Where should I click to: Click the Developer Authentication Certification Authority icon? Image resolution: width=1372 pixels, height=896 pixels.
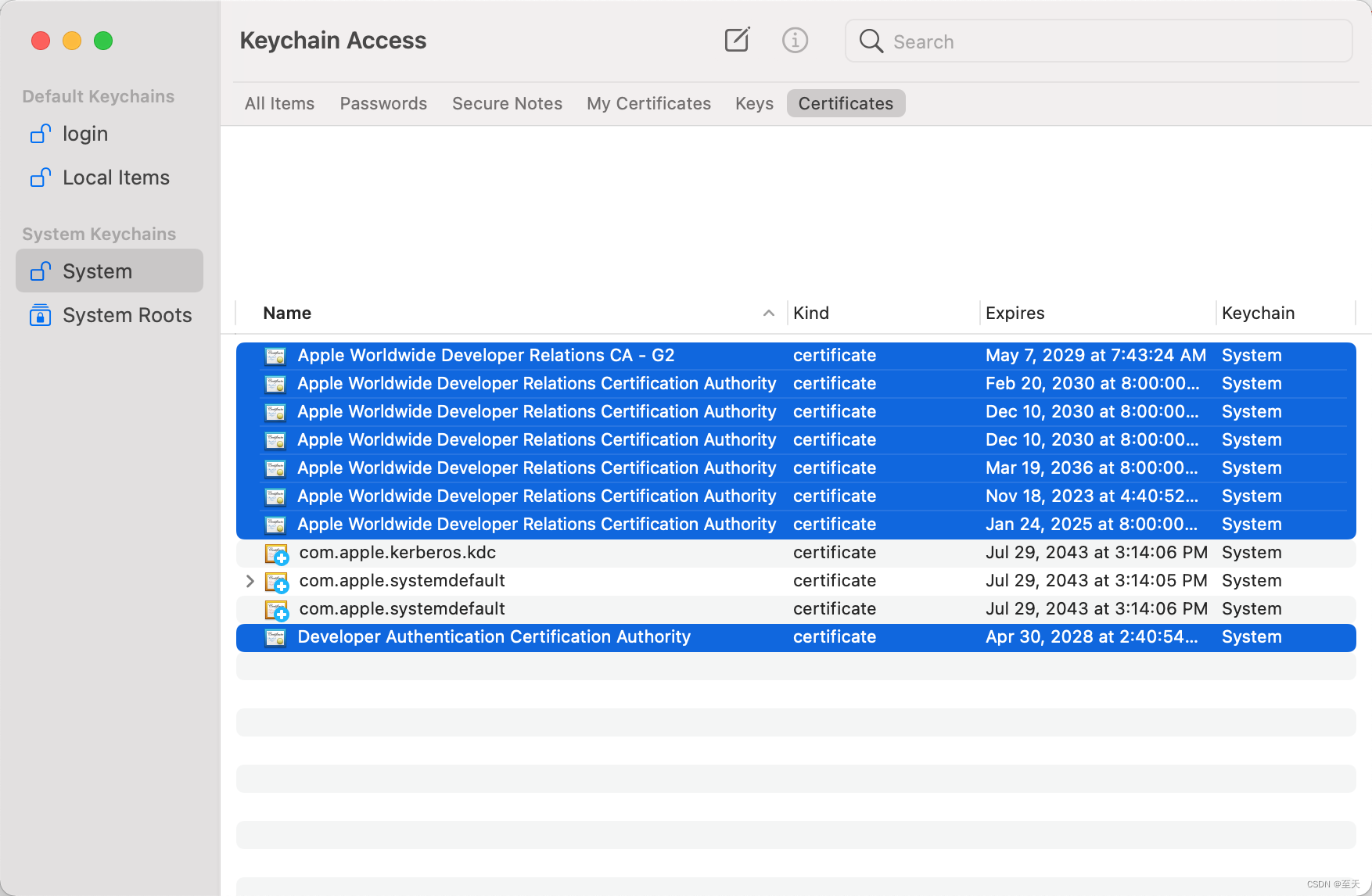tap(275, 637)
